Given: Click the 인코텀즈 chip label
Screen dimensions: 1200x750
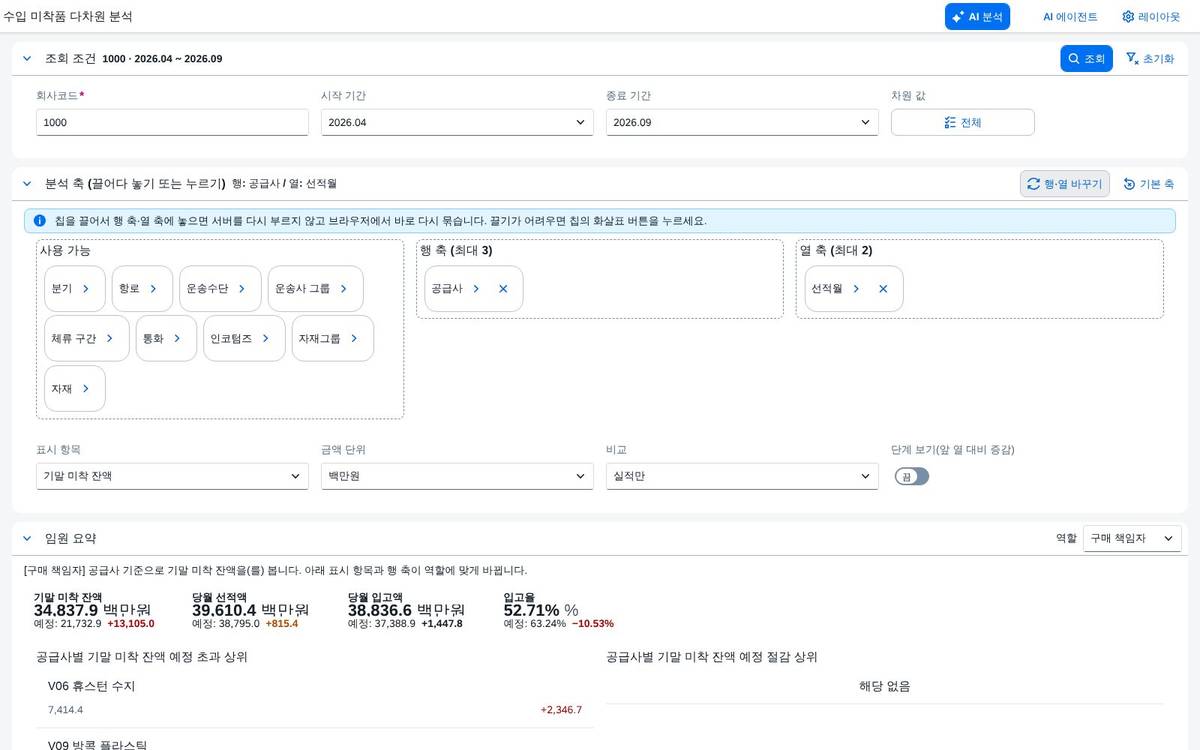Looking at the screenshot, I should pos(231,338).
